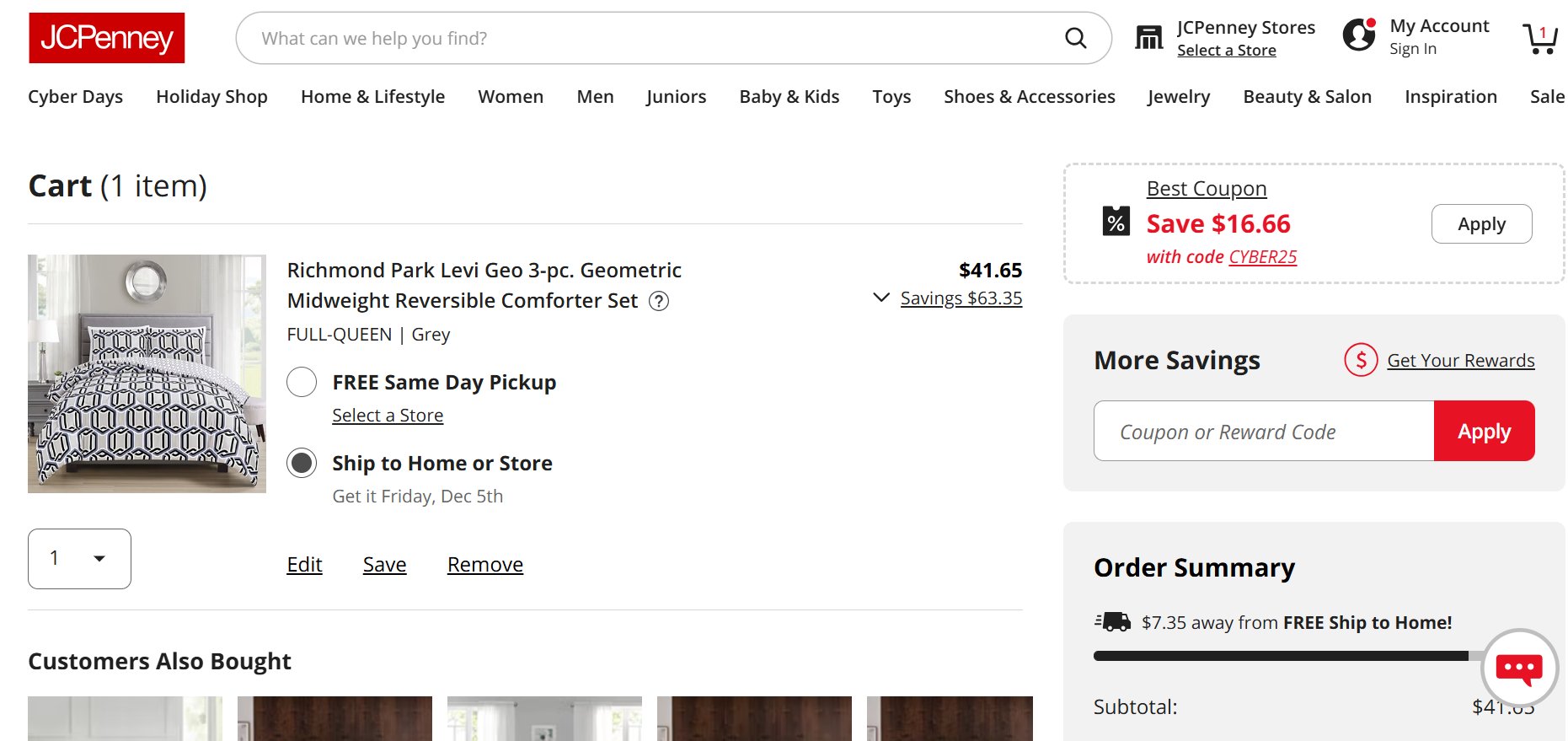Click the comforter set product thumbnail
The image size is (1568, 741).
tap(147, 373)
